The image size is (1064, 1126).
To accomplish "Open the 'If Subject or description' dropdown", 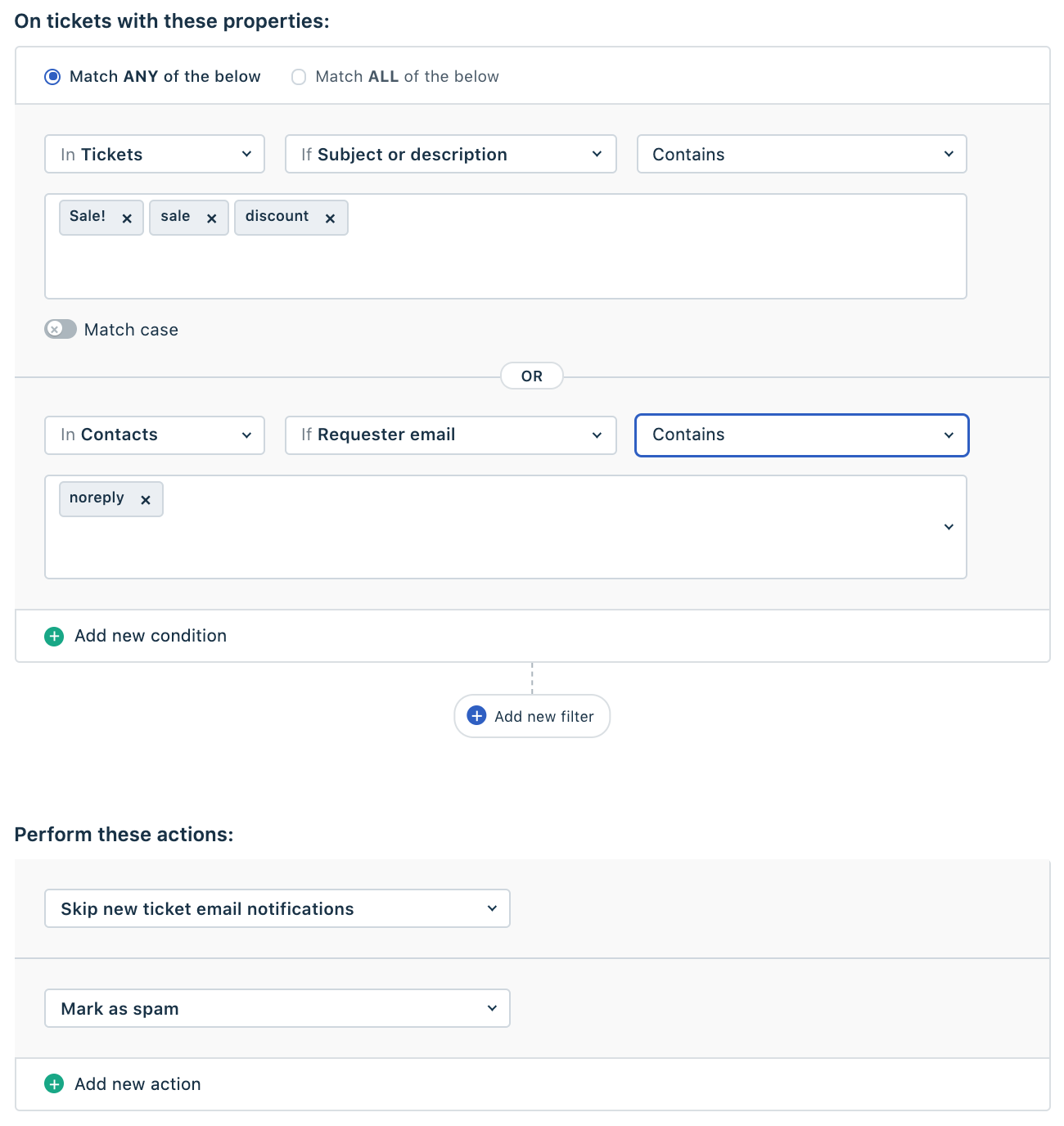I will click(450, 154).
